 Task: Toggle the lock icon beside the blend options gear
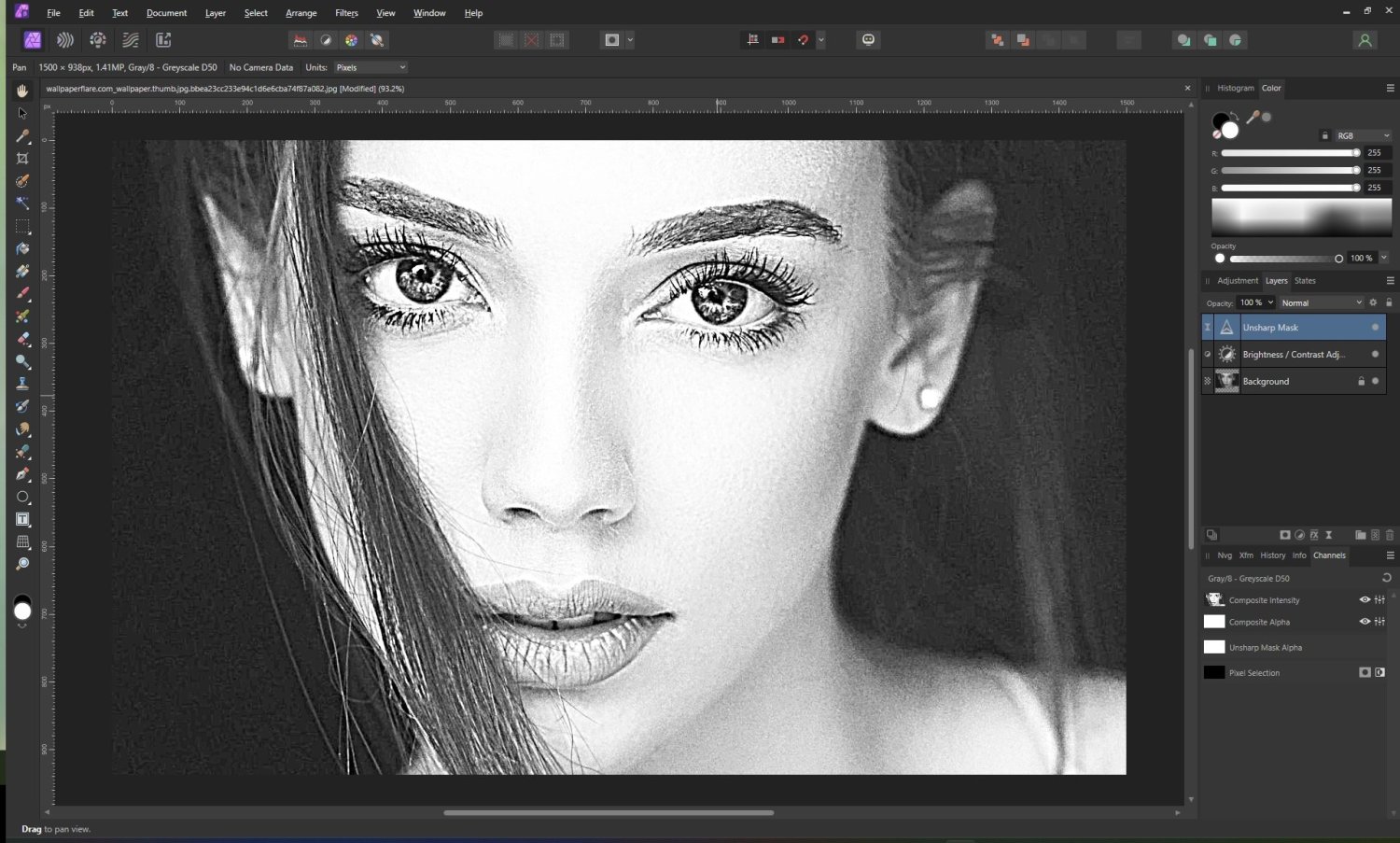1389,302
